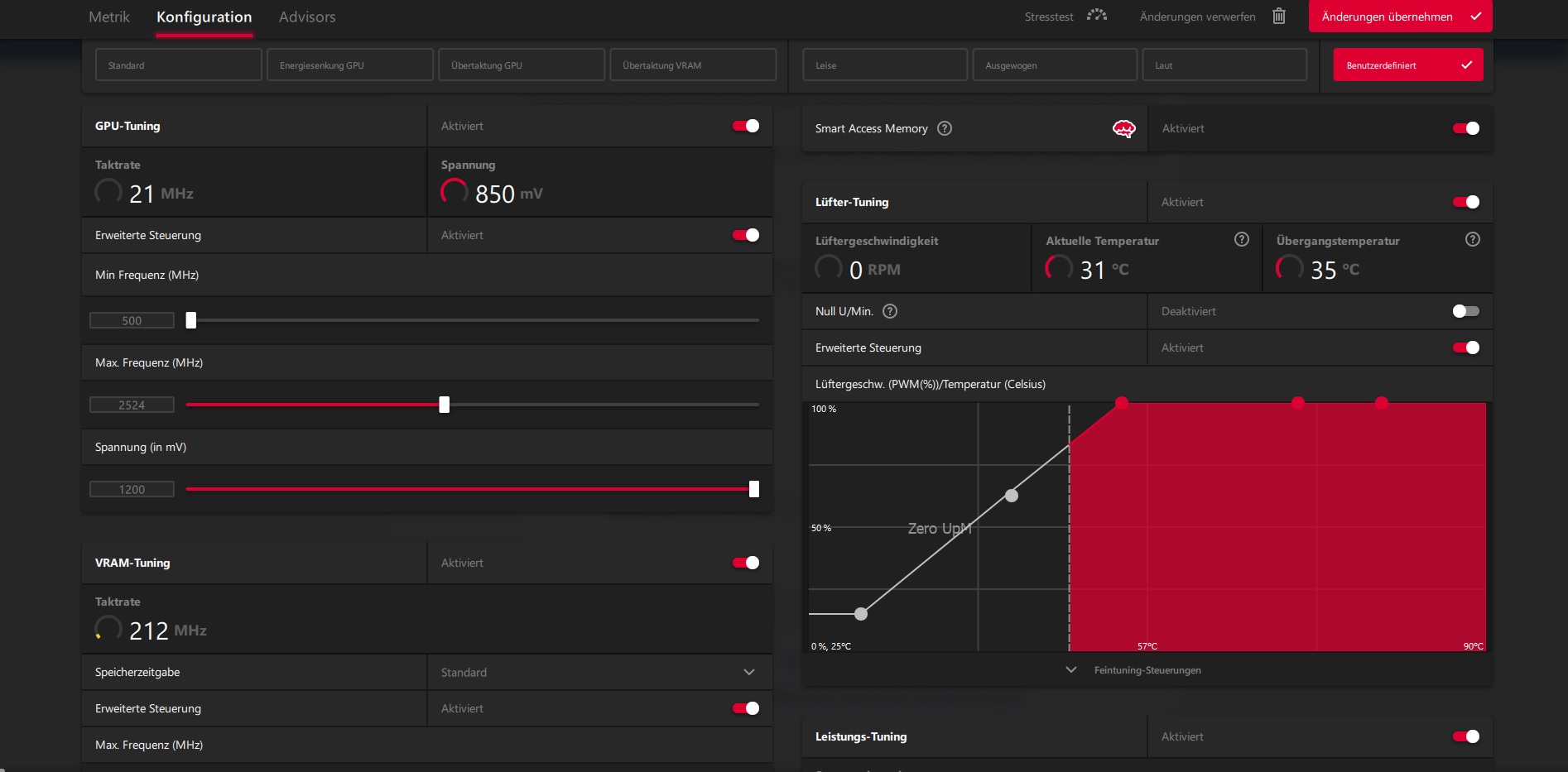Click the Min Frequenz slider handle
The image size is (1568, 772).
191,320
